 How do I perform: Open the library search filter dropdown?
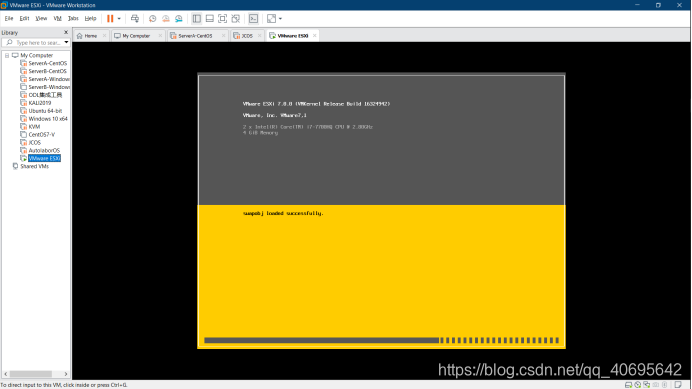point(66,42)
